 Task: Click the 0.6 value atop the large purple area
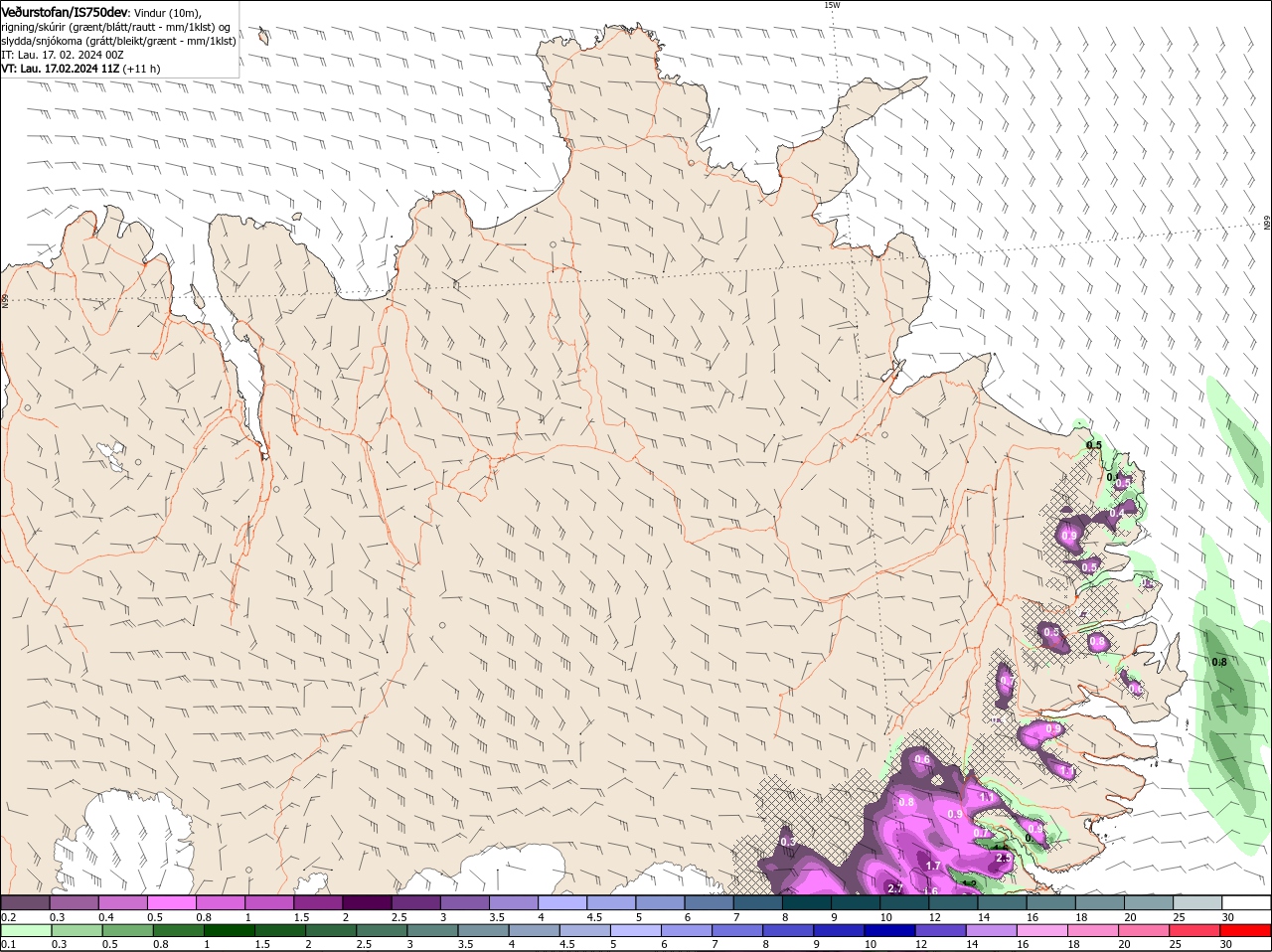click(x=922, y=760)
